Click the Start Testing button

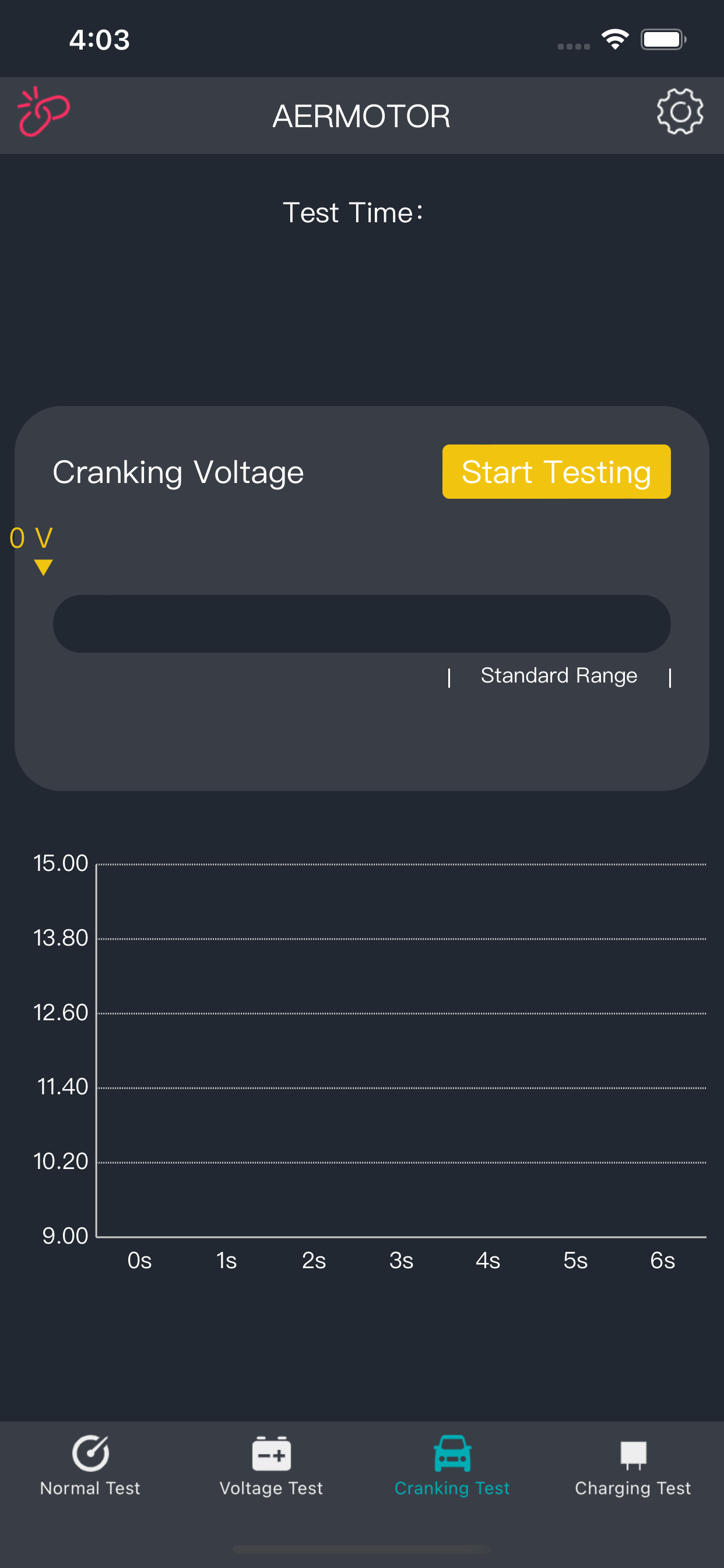click(x=556, y=472)
